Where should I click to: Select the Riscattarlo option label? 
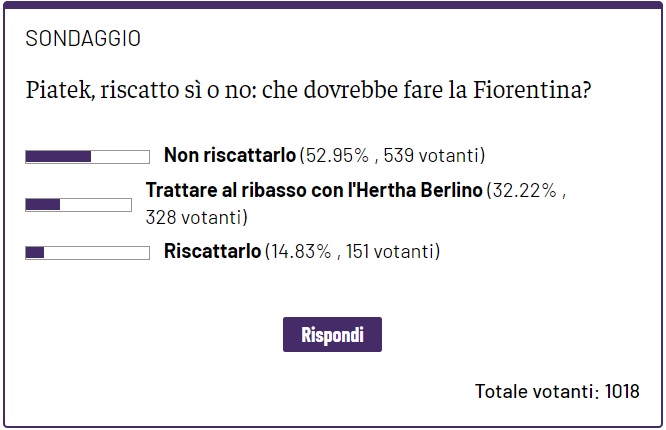212,251
